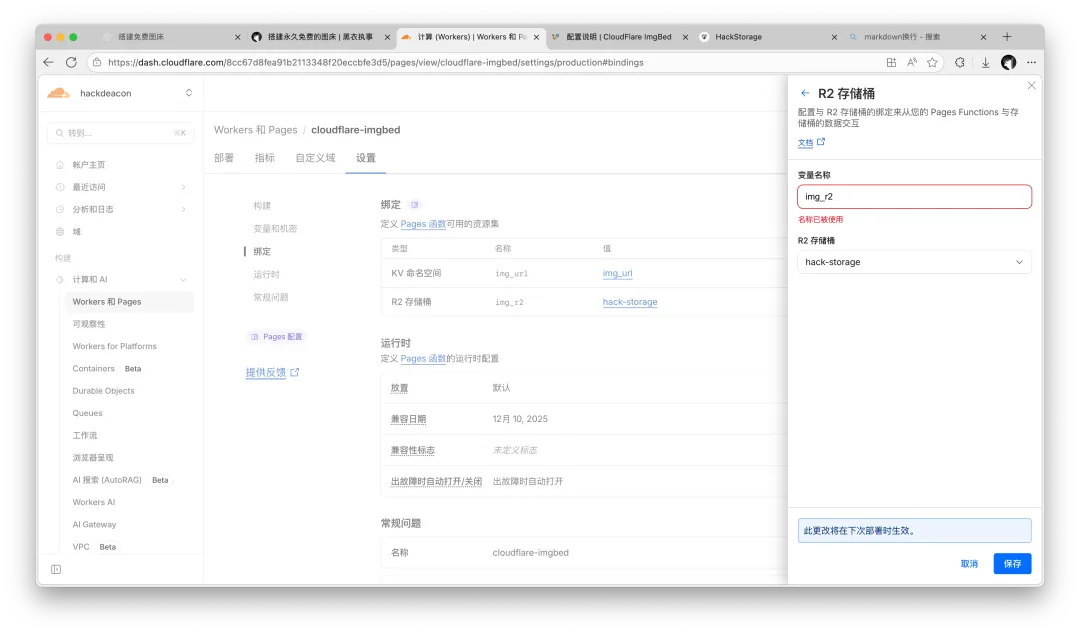Switch to the 自定义域 tab
The height and width of the screenshot is (634, 1080).
(x=315, y=158)
